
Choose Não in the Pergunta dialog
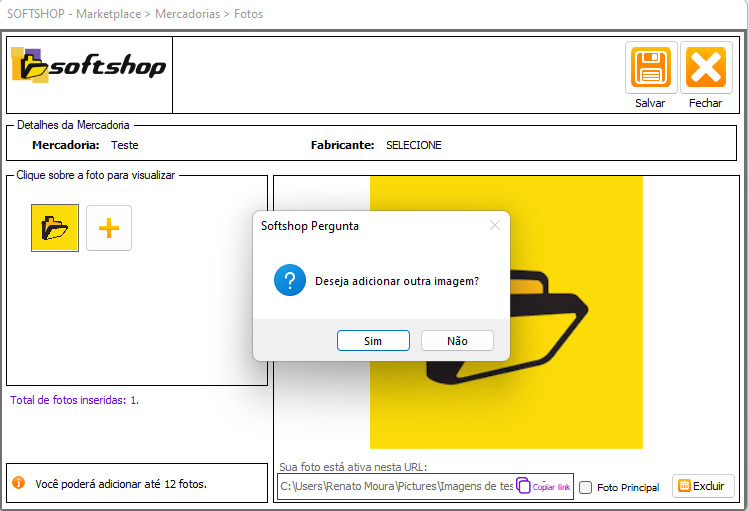click(457, 341)
